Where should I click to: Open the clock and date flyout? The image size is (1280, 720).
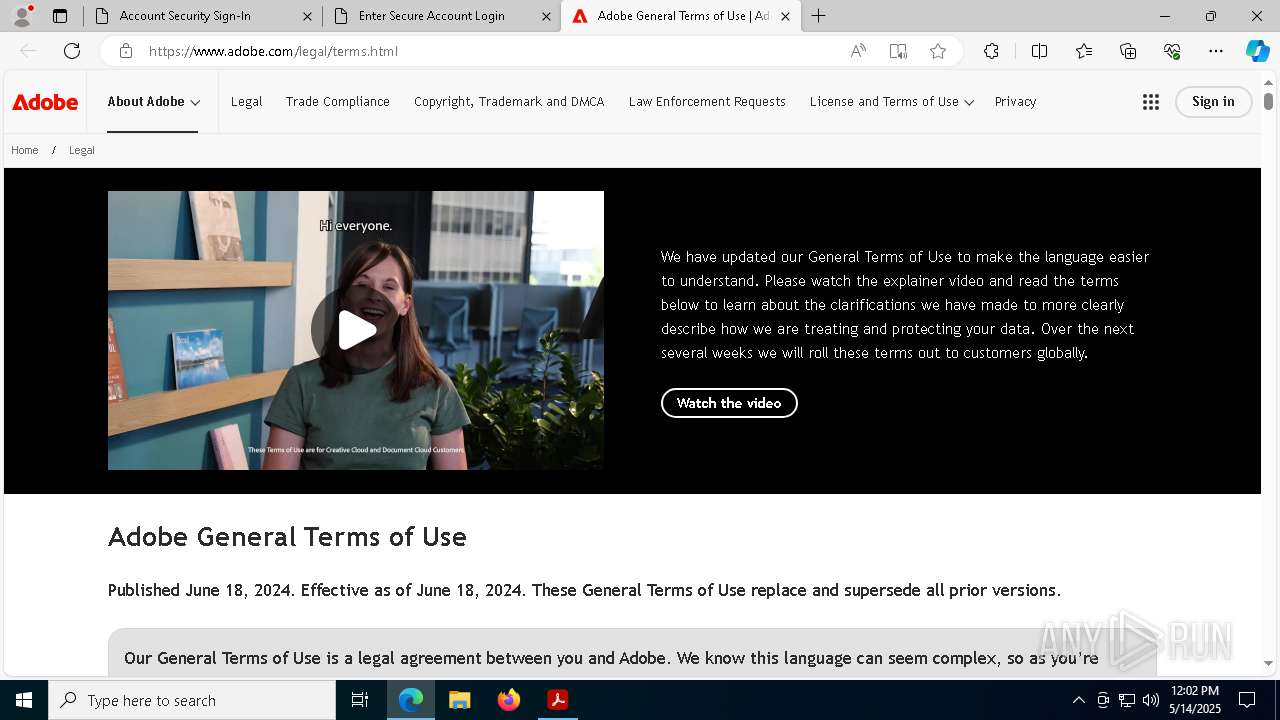click(x=1195, y=700)
